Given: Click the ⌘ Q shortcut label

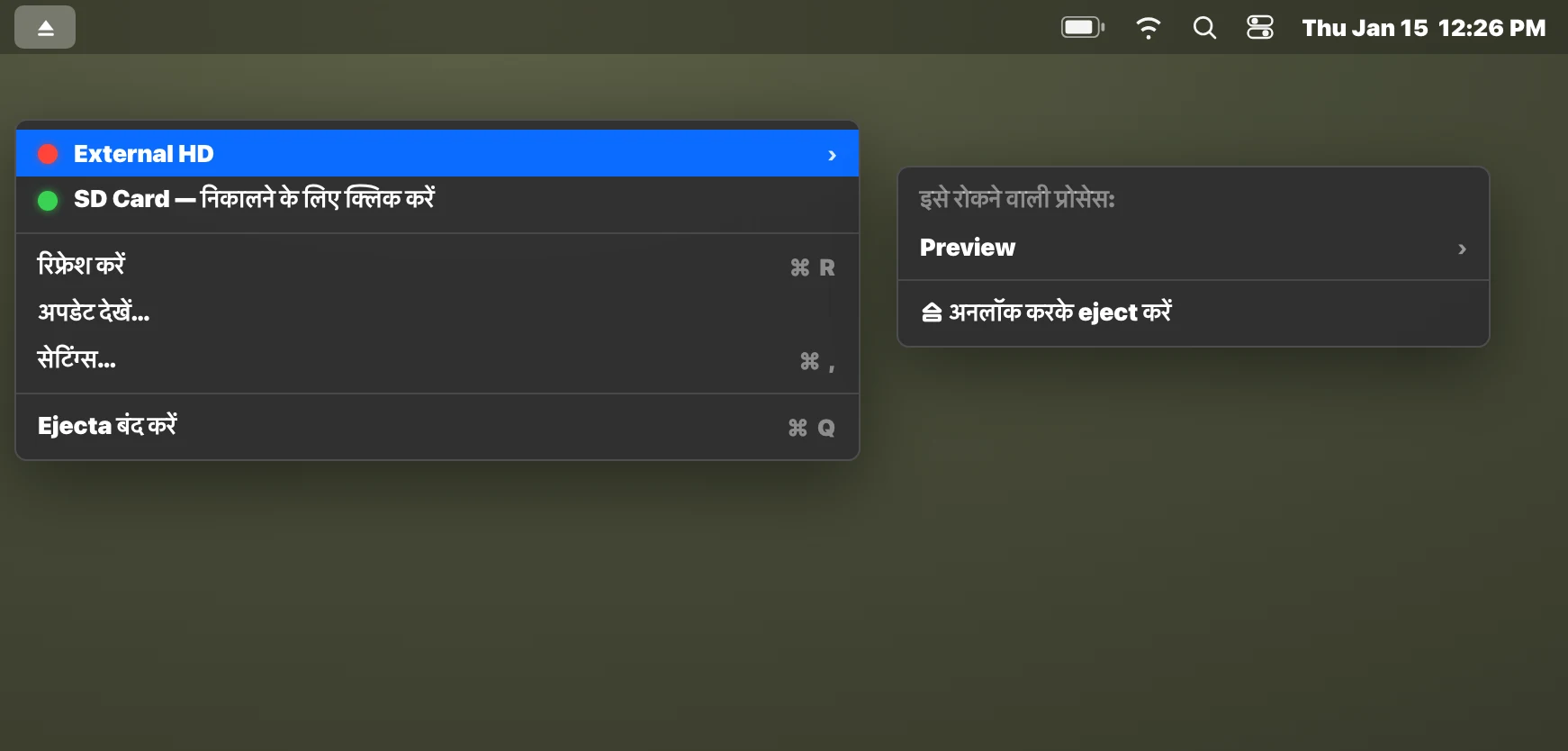Looking at the screenshot, I should [x=812, y=428].
